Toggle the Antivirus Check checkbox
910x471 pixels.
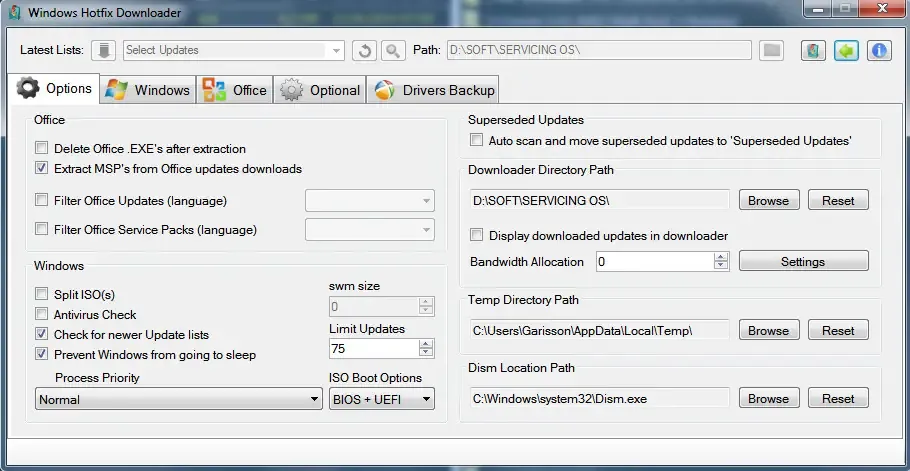point(41,314)
